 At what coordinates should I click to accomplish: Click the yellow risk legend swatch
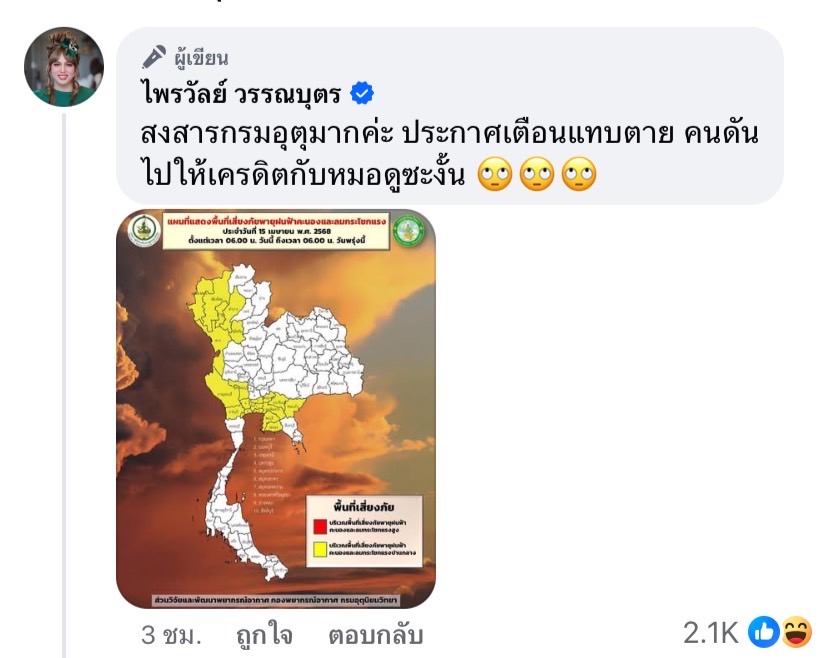pyautogui.click(x=319, y=549)
